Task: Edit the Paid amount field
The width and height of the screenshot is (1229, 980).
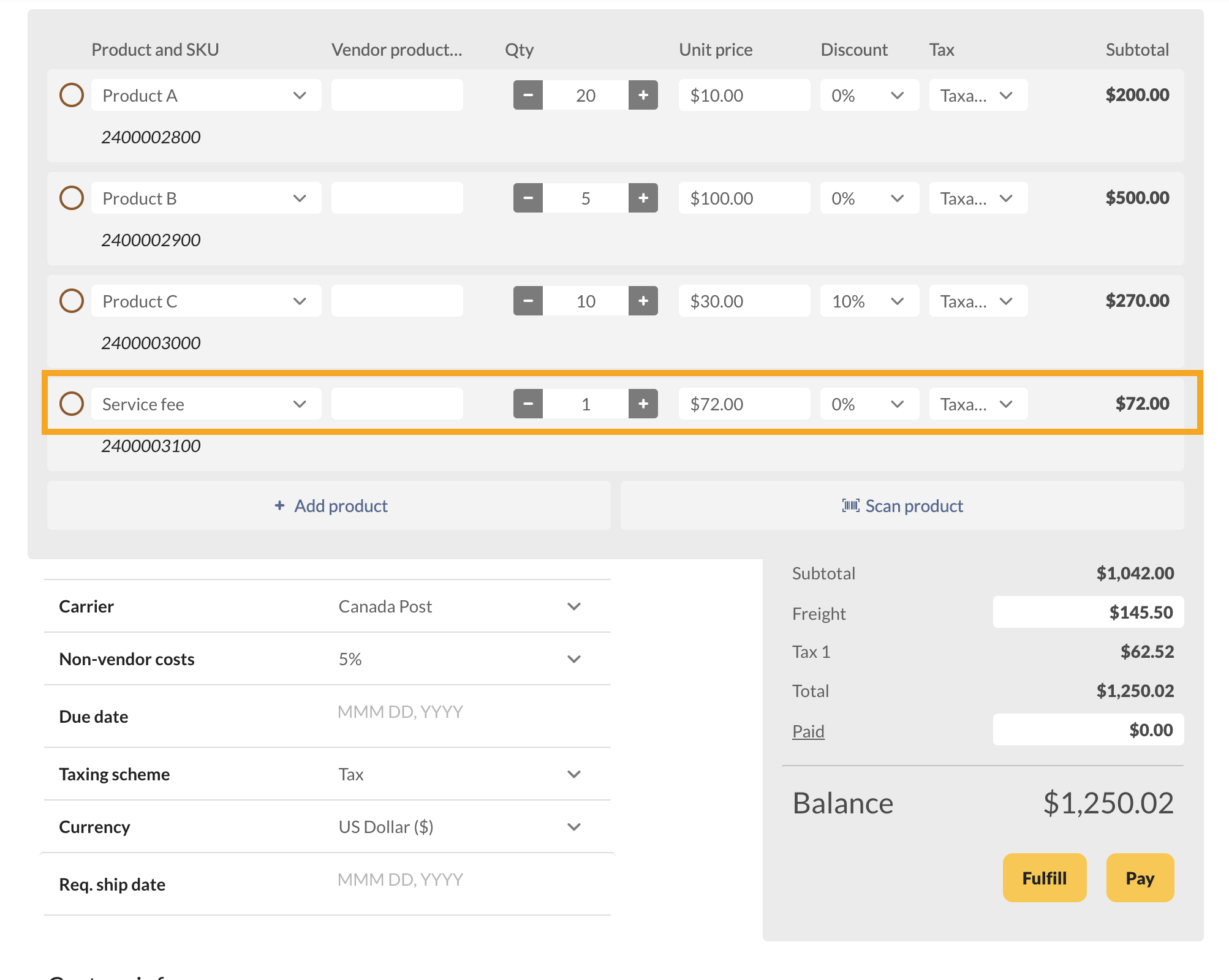Action: pyautogui.click(x=1088, y=729)
